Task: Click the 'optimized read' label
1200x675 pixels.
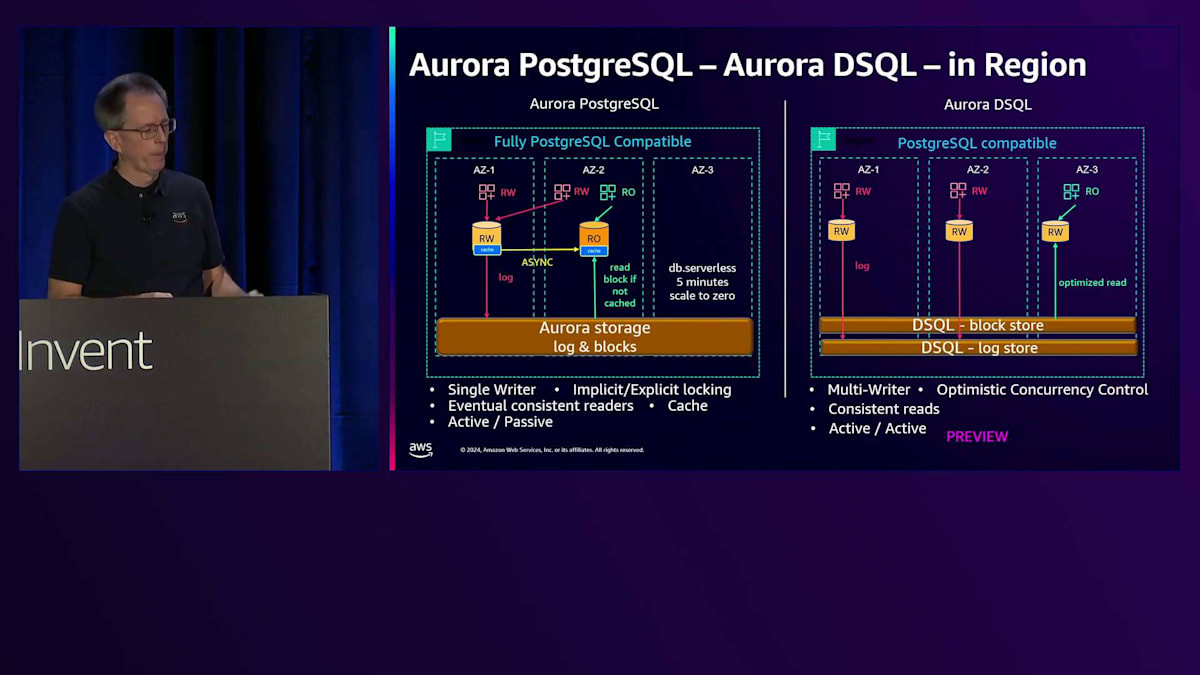Action: coord(1092,282)
